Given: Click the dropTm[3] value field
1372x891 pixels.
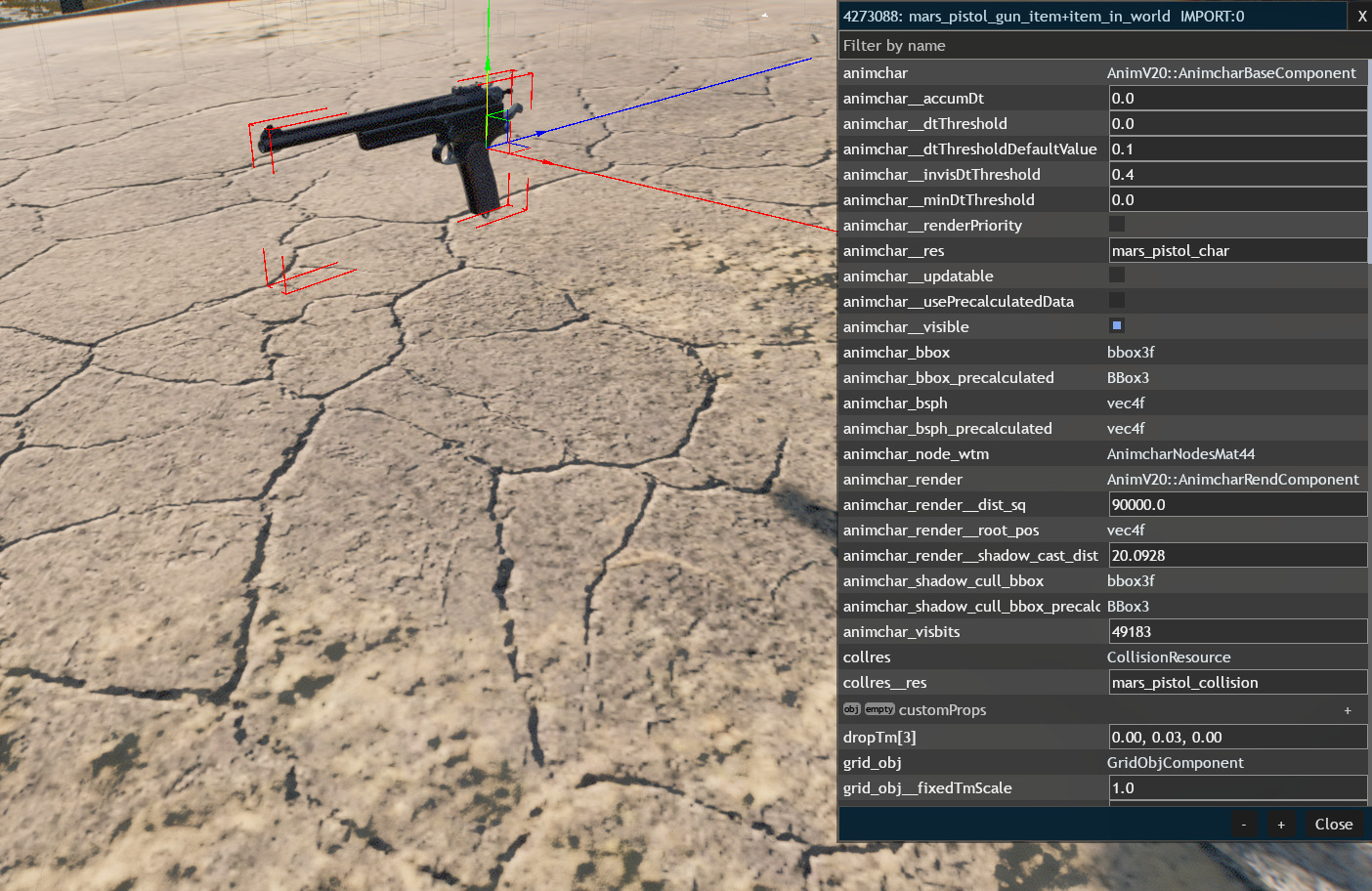Looking at the screenshot, I should [x=1237, y=737].
